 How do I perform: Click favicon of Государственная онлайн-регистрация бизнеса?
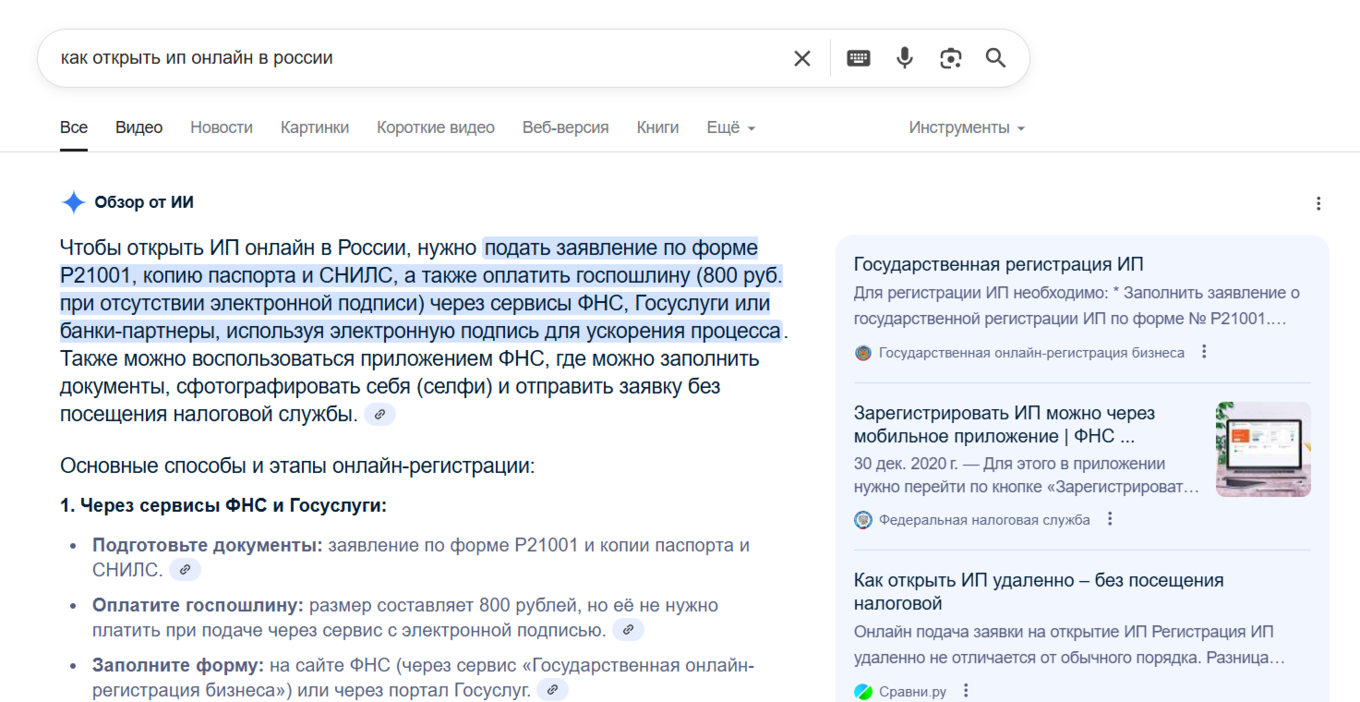(x=863, y=353)
